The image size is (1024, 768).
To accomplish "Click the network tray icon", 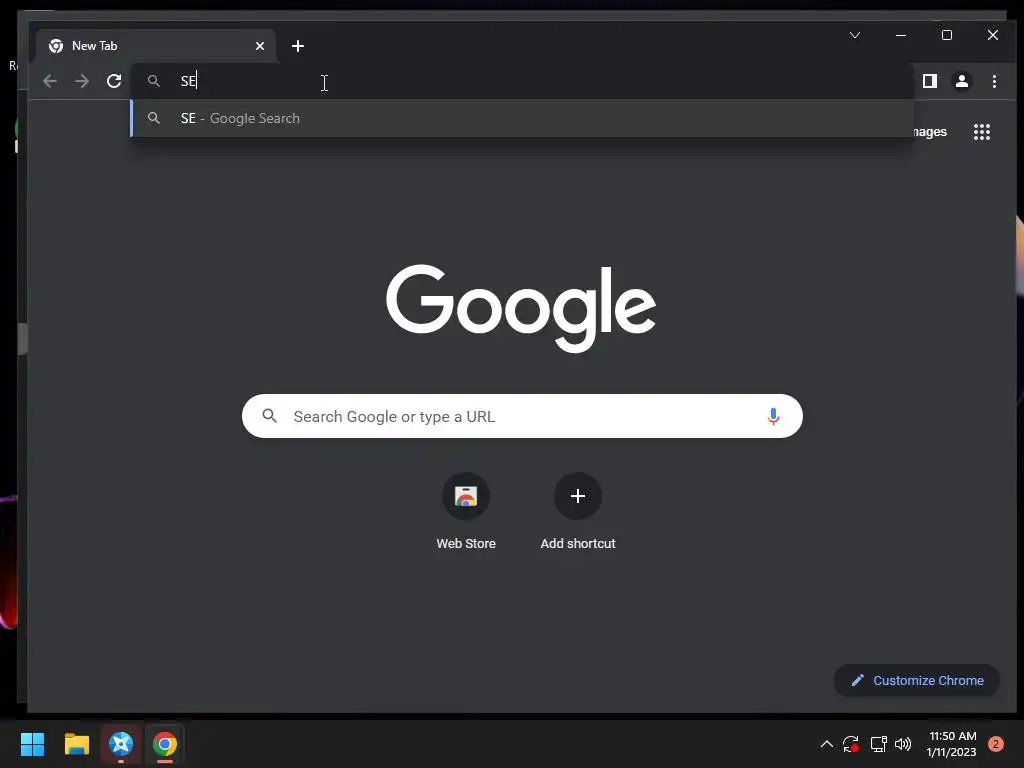I will [x=878, y=744].
